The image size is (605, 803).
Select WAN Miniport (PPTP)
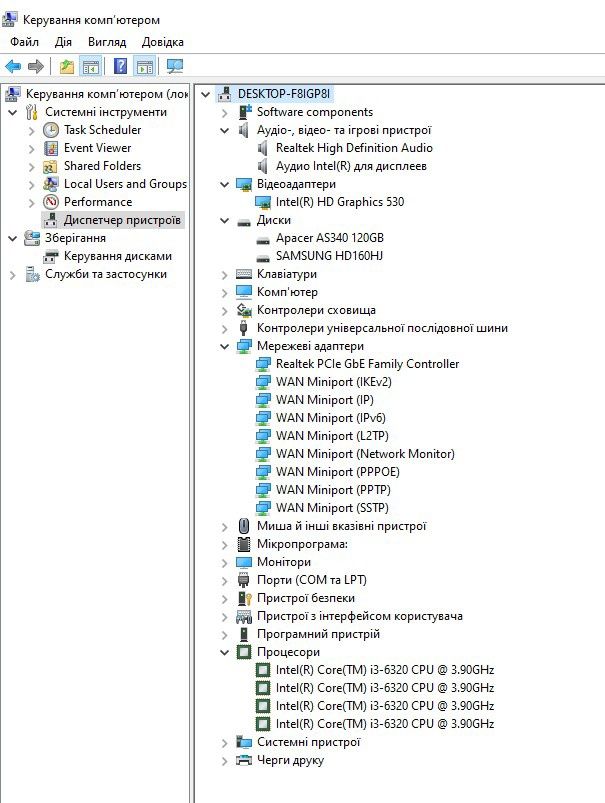click(333, 490)
